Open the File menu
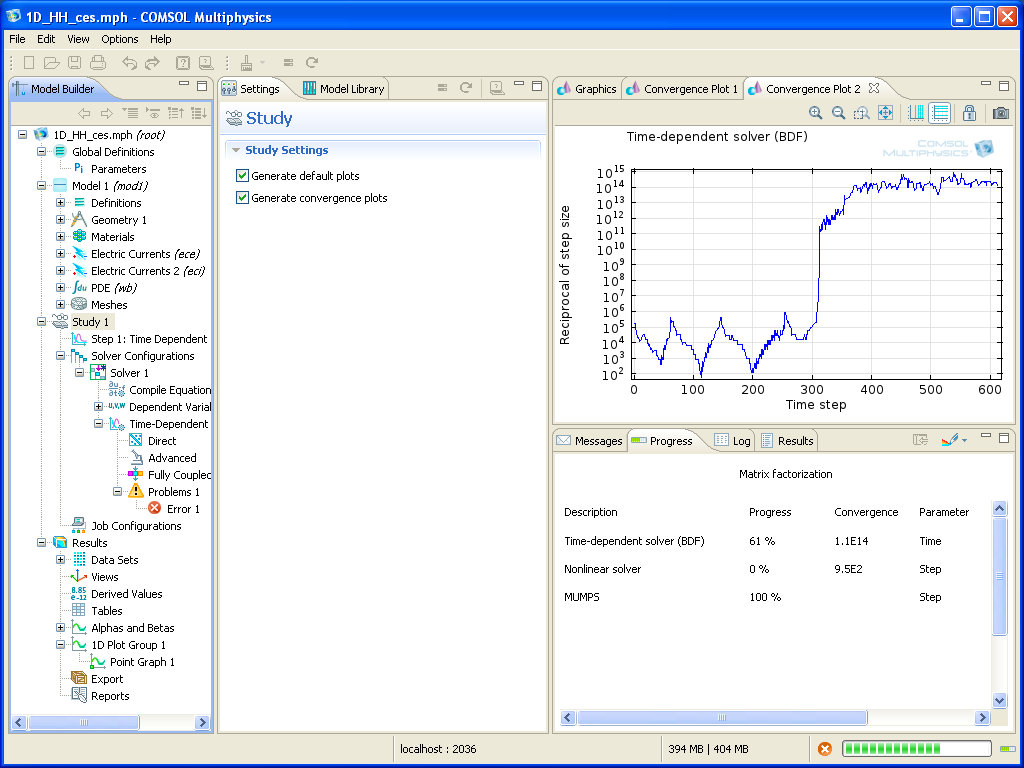Image resolution: width=1024 pixels, height=768 pixels. [x=17, y=39]
